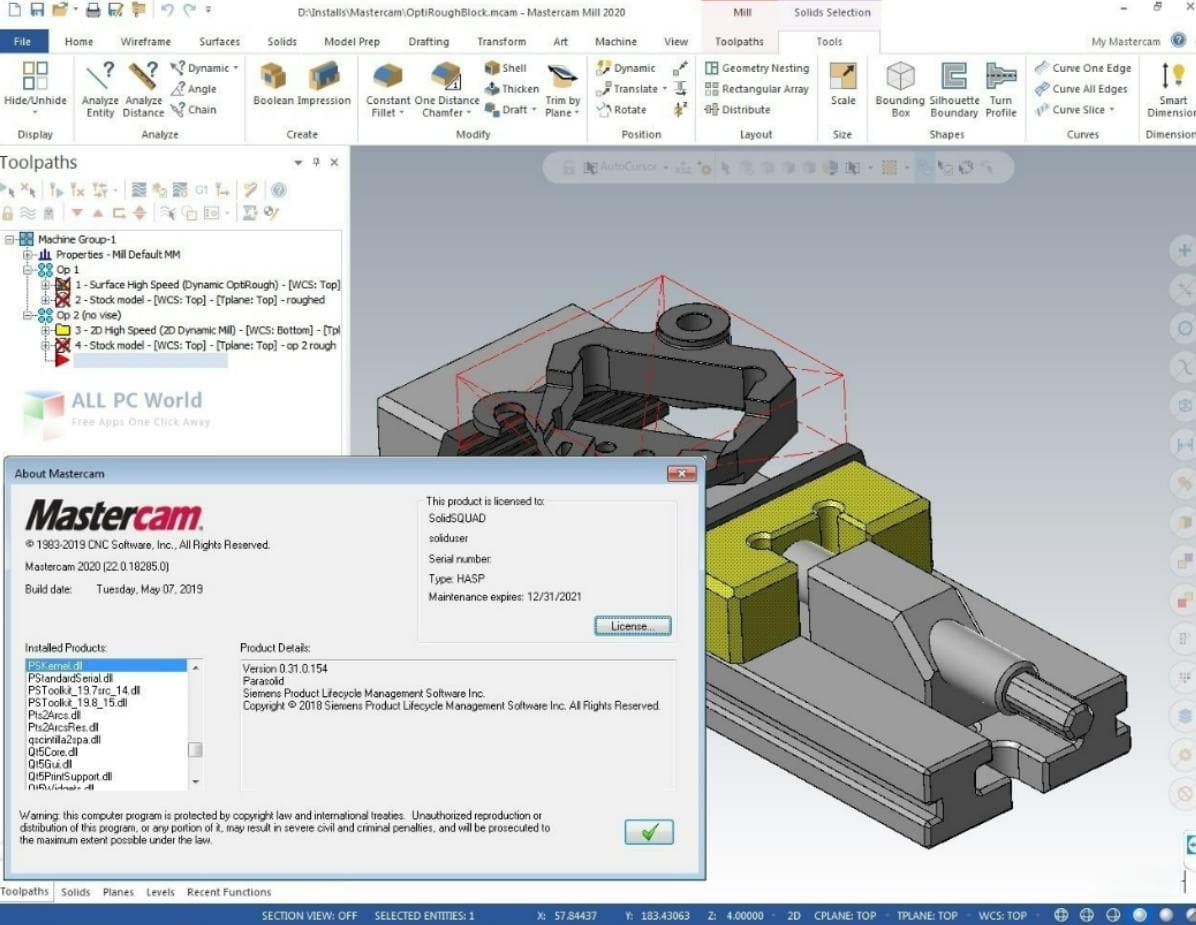Open the Toolpaths panel options dropdown
Viewport: 1196px width, 925px height.
click(x=298, y=162)
